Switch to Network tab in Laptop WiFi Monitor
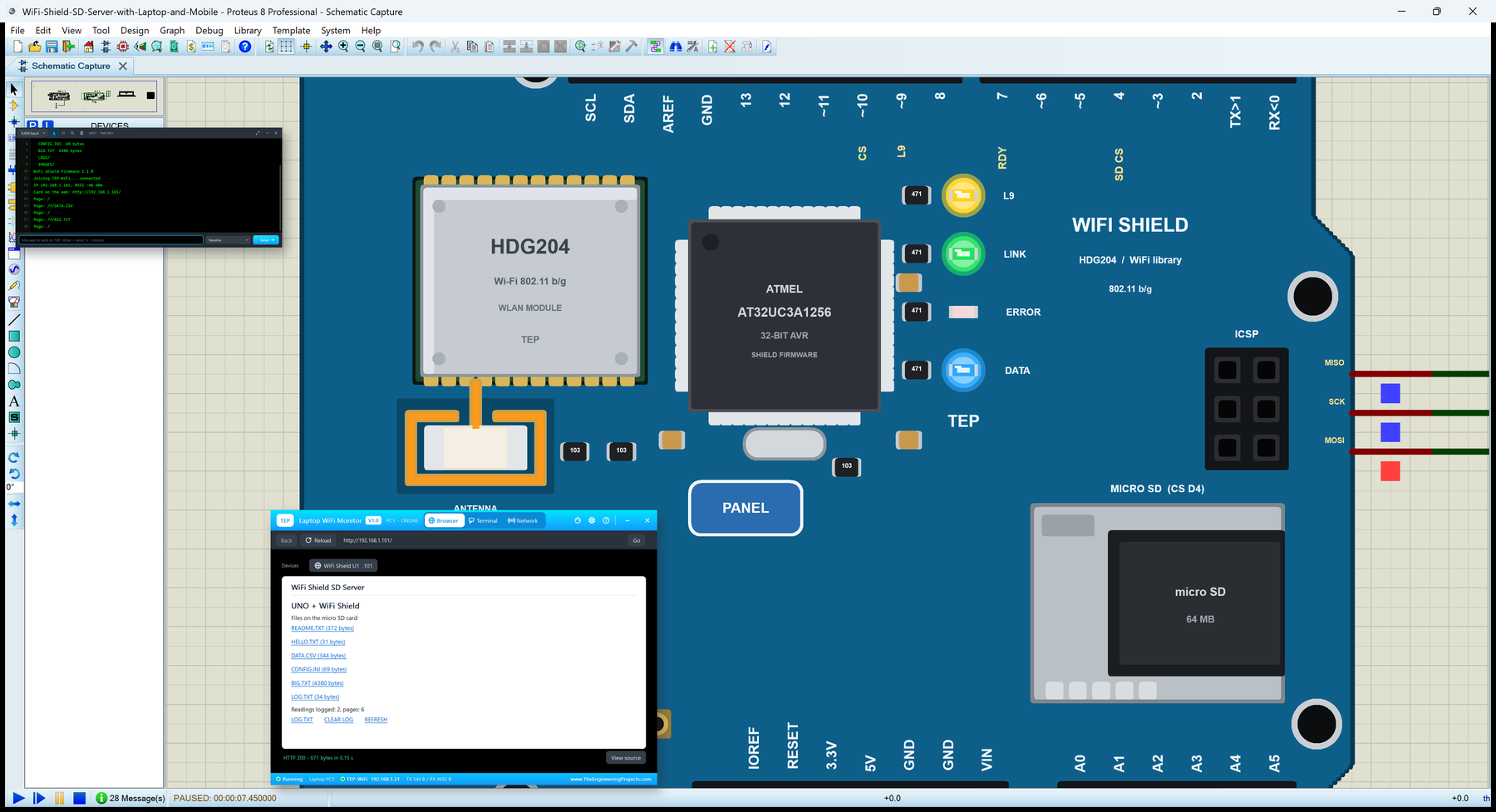The height and width of the screenshot is (812, 1496). (x=524, y=520)
